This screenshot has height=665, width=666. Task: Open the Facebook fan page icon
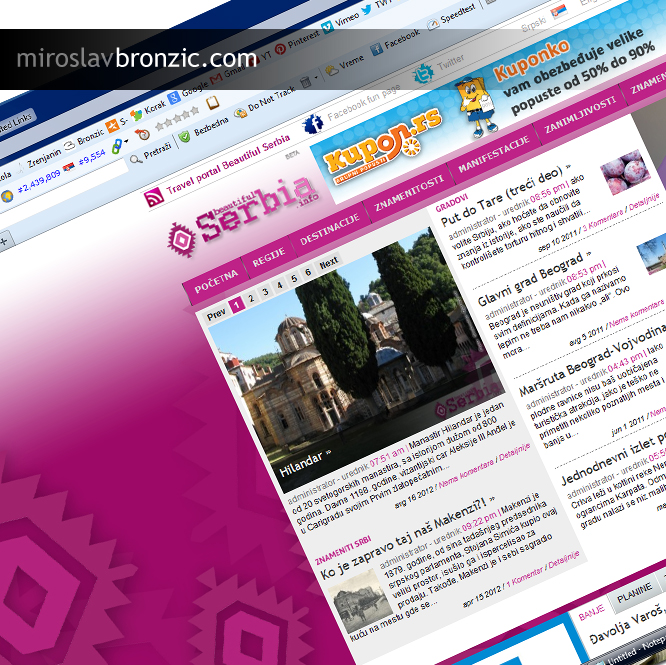pyautogui.click(x=313, y=124)
